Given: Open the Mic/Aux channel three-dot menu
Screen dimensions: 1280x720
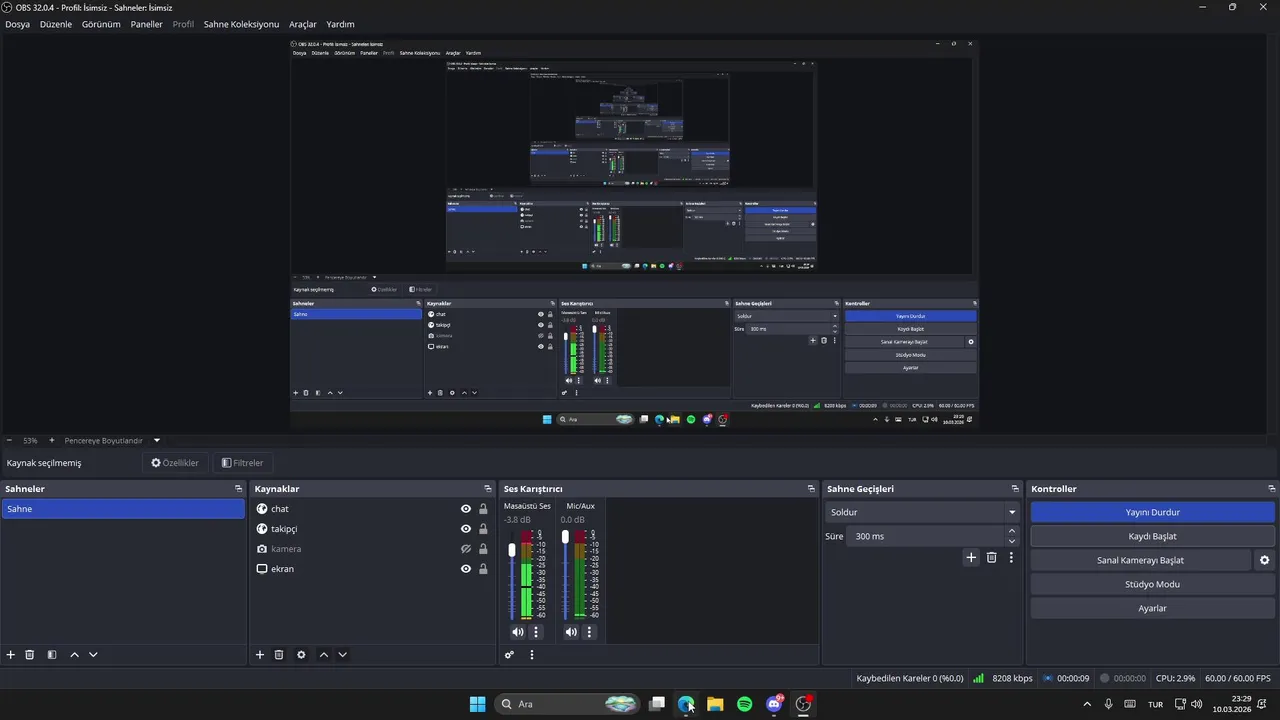Looking at the screenshot, I should click(589, 632).
